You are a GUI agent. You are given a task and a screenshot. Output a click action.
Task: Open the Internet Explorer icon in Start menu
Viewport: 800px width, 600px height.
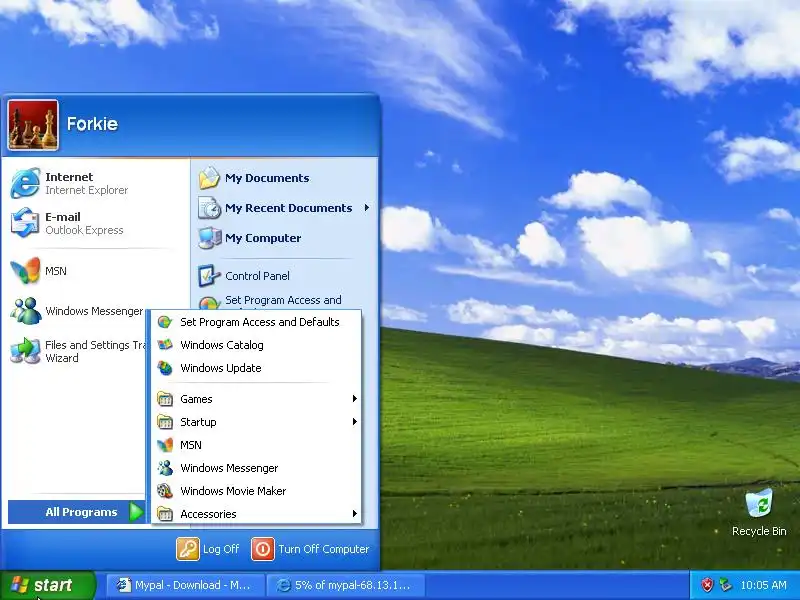(x=25, y=183)
